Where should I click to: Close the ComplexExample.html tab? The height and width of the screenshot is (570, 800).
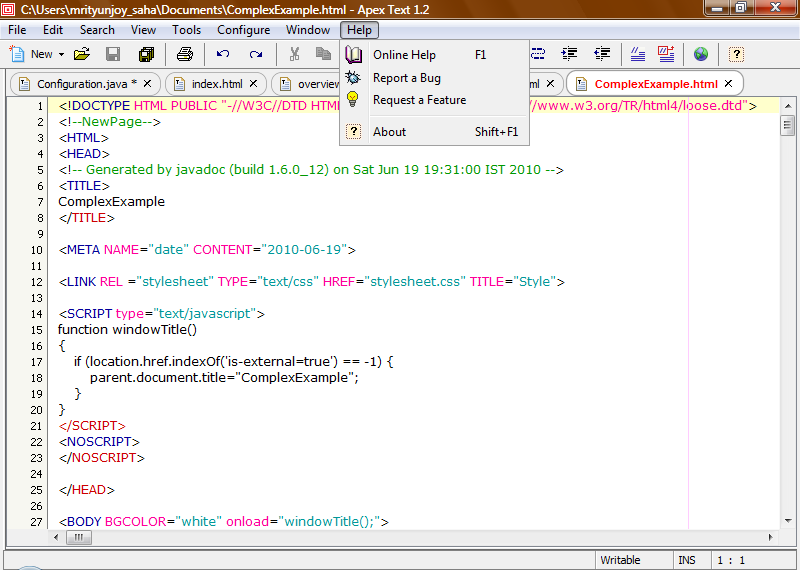[728, 83]
